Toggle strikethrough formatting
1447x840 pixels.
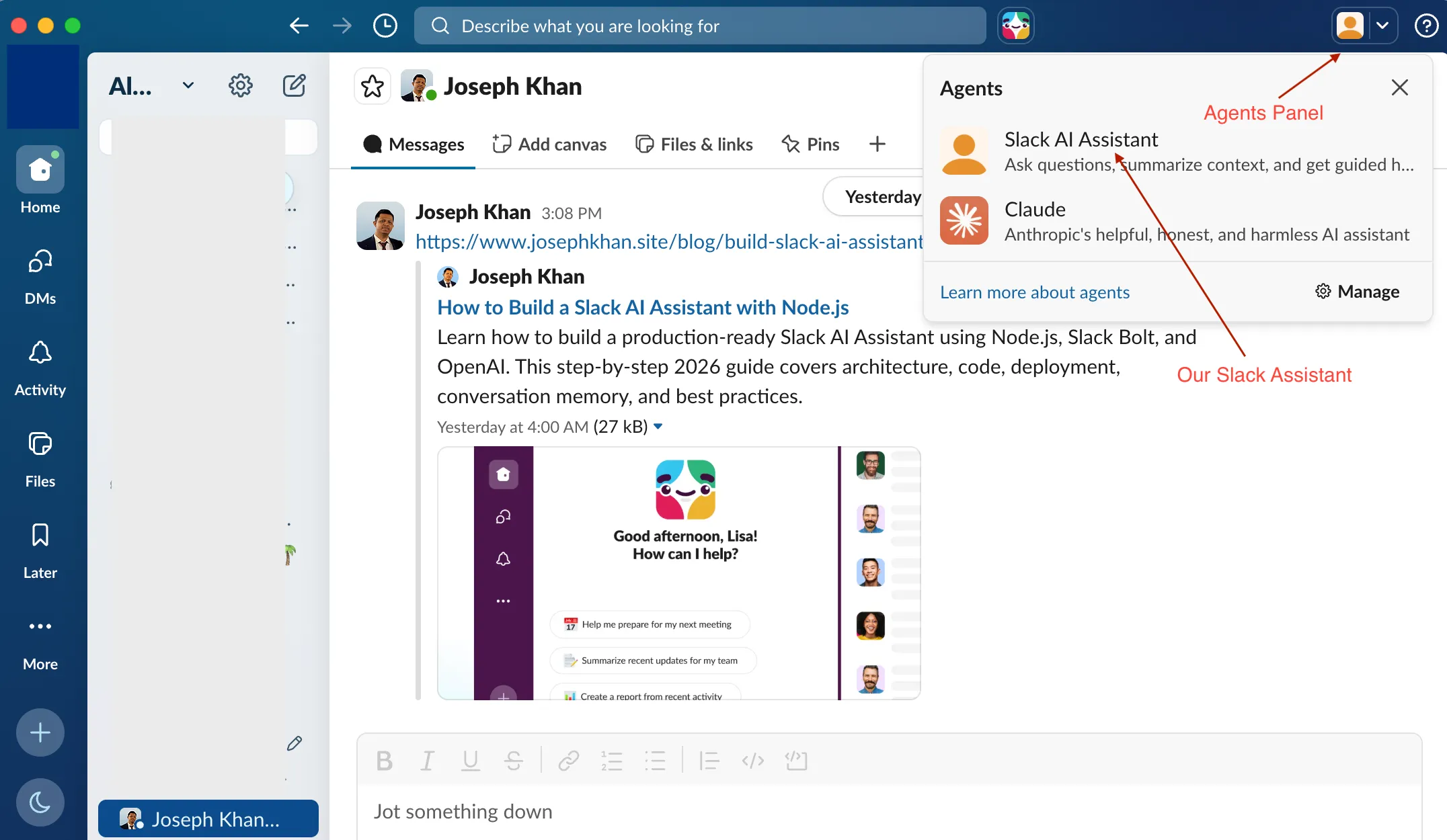tap(514, 761)
